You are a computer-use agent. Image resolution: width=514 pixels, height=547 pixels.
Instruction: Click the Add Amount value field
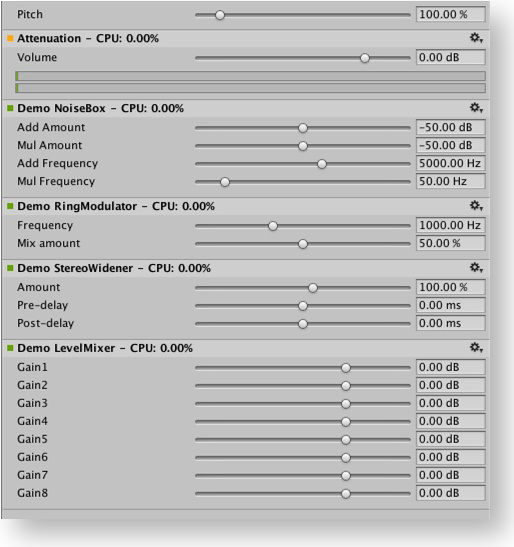click(x=450, y=127)
